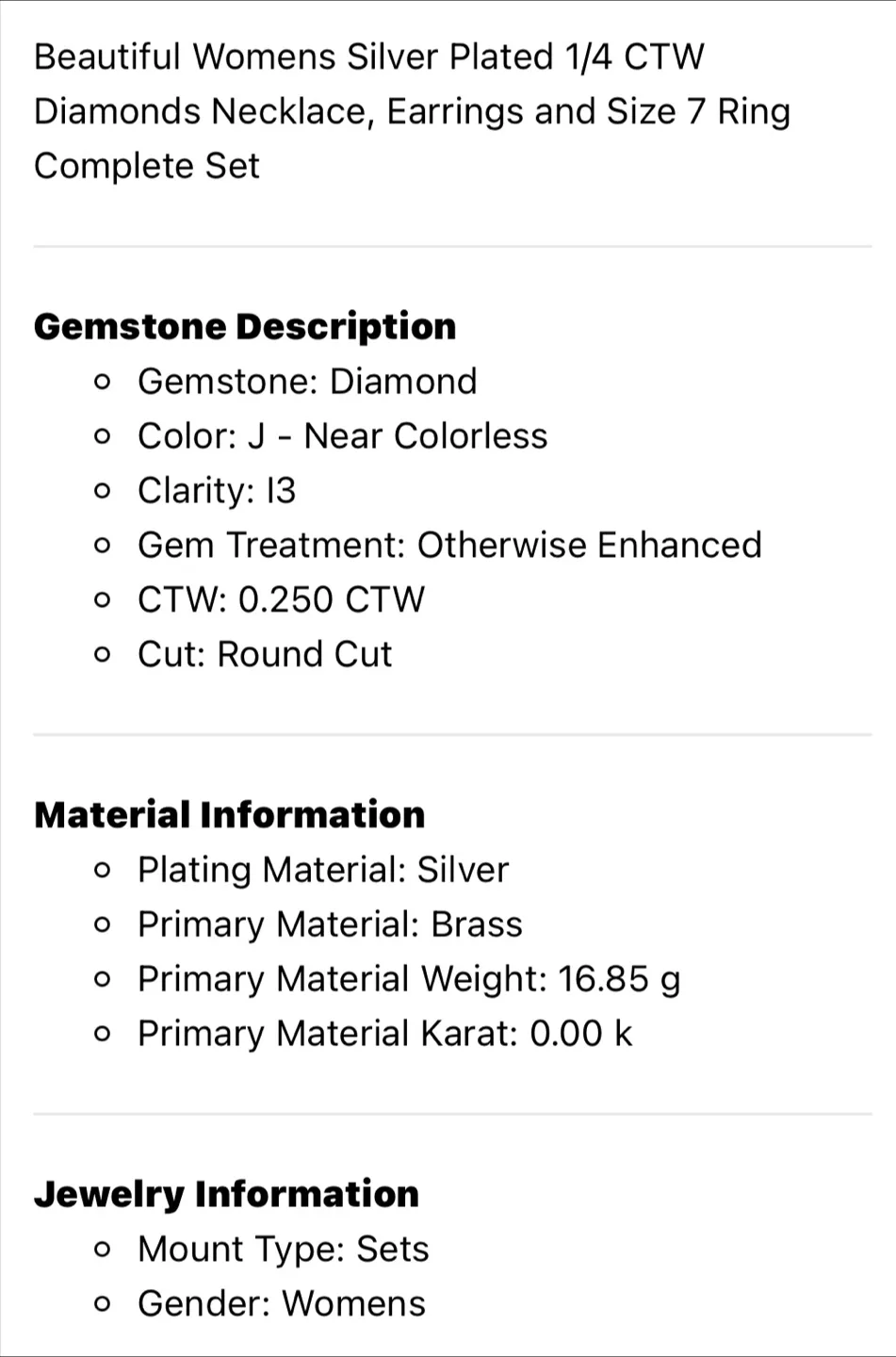Click the divider line above Material Information
This screenshot has height=1357, width=896.
point(452,734)
